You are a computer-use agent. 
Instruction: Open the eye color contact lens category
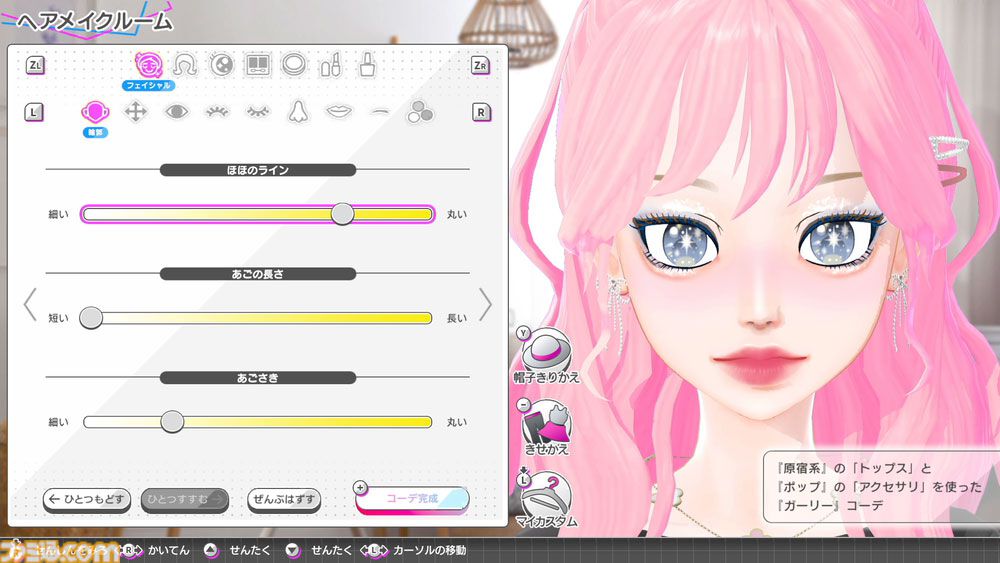(221, 64)
